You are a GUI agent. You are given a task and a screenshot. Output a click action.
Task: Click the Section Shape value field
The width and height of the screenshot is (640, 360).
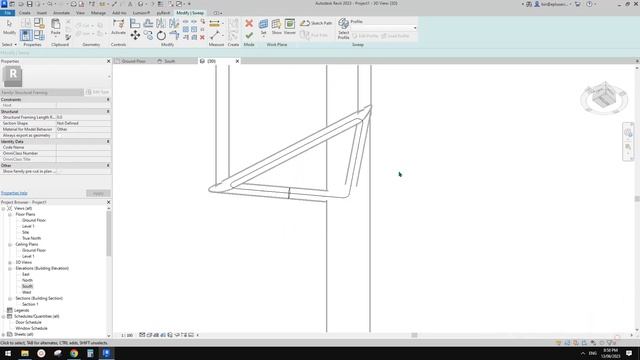[83, 123]
